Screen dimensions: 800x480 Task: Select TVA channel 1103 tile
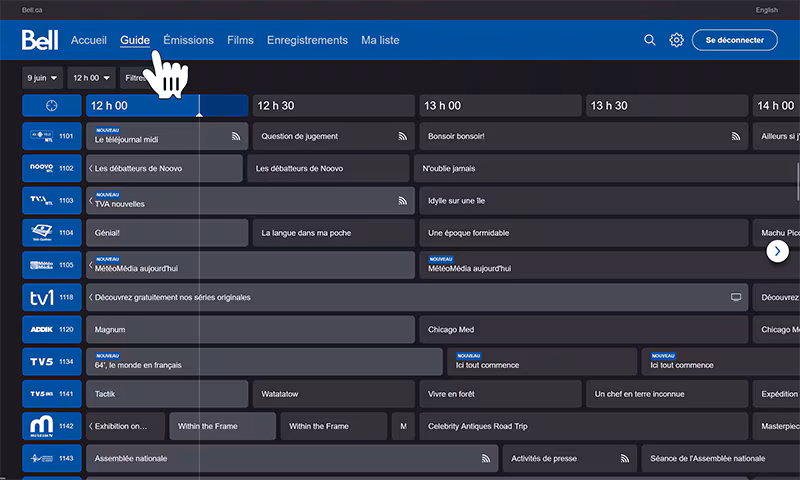[52, 200]
